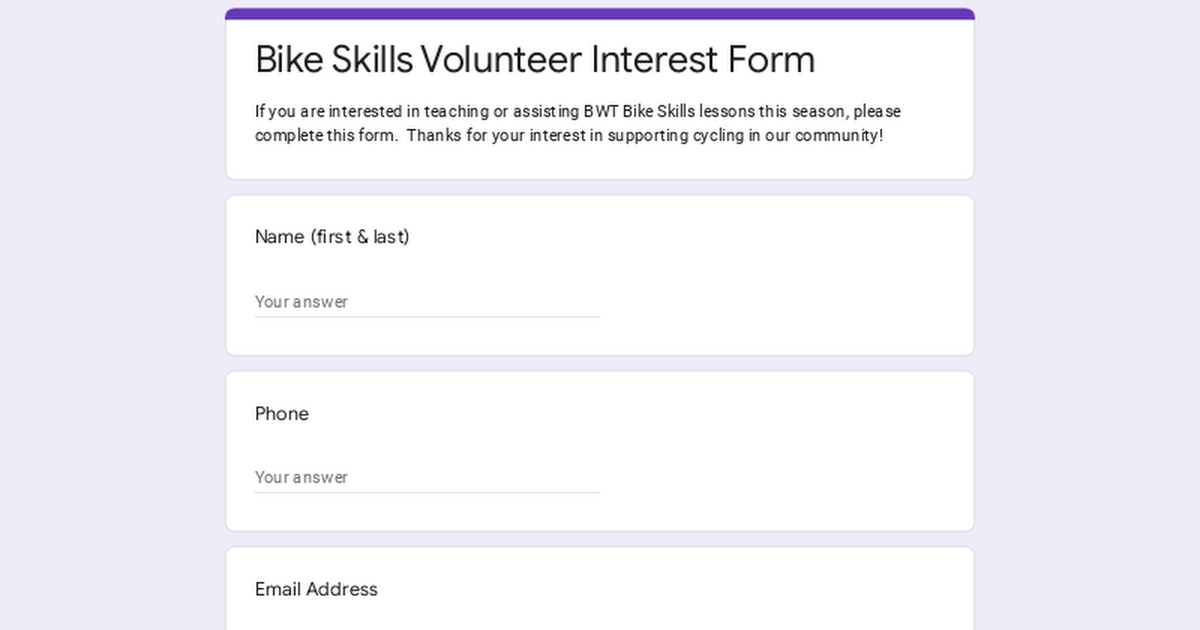Click the "Email Address" question label
Image resolution: width=1200 pixels, height=630 pixels.
coord(316,589)
